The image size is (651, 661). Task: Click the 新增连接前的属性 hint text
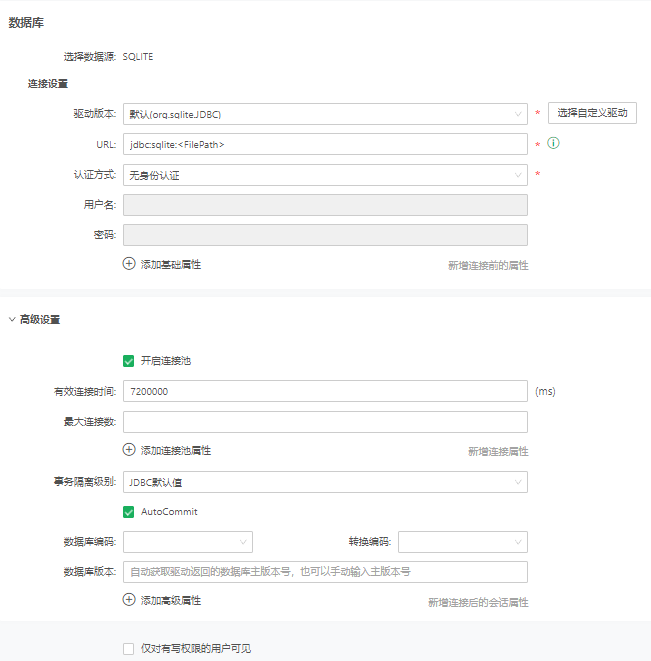pos(488,266)
